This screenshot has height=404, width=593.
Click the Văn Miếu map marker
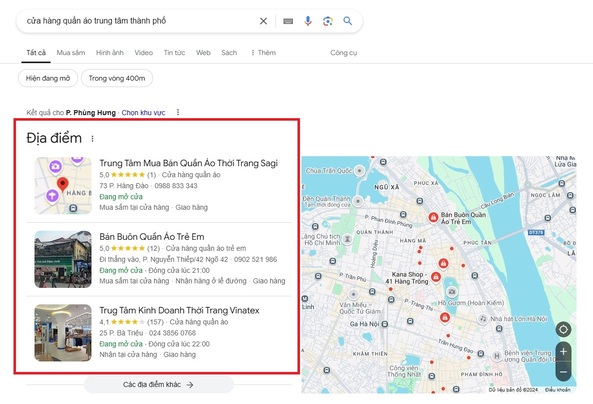(x=353, y=294)
